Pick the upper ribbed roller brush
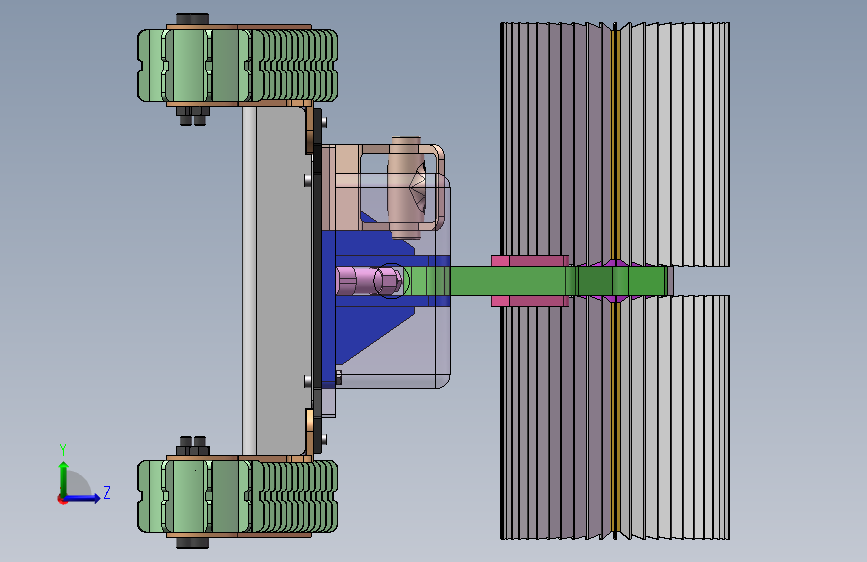This screenshot has width=867, height=562. click(615, 144)
